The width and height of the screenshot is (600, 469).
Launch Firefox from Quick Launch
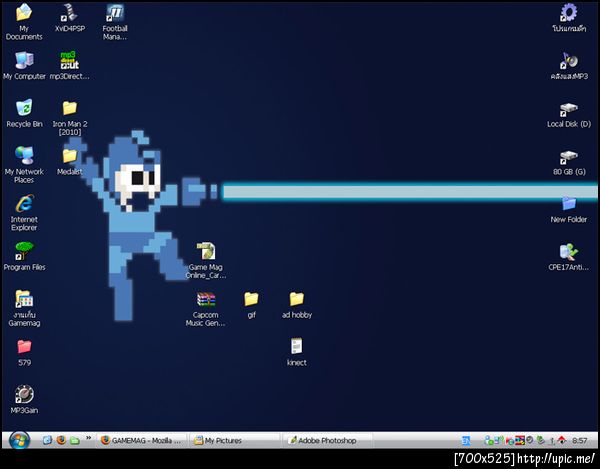[x=61, y=440]
